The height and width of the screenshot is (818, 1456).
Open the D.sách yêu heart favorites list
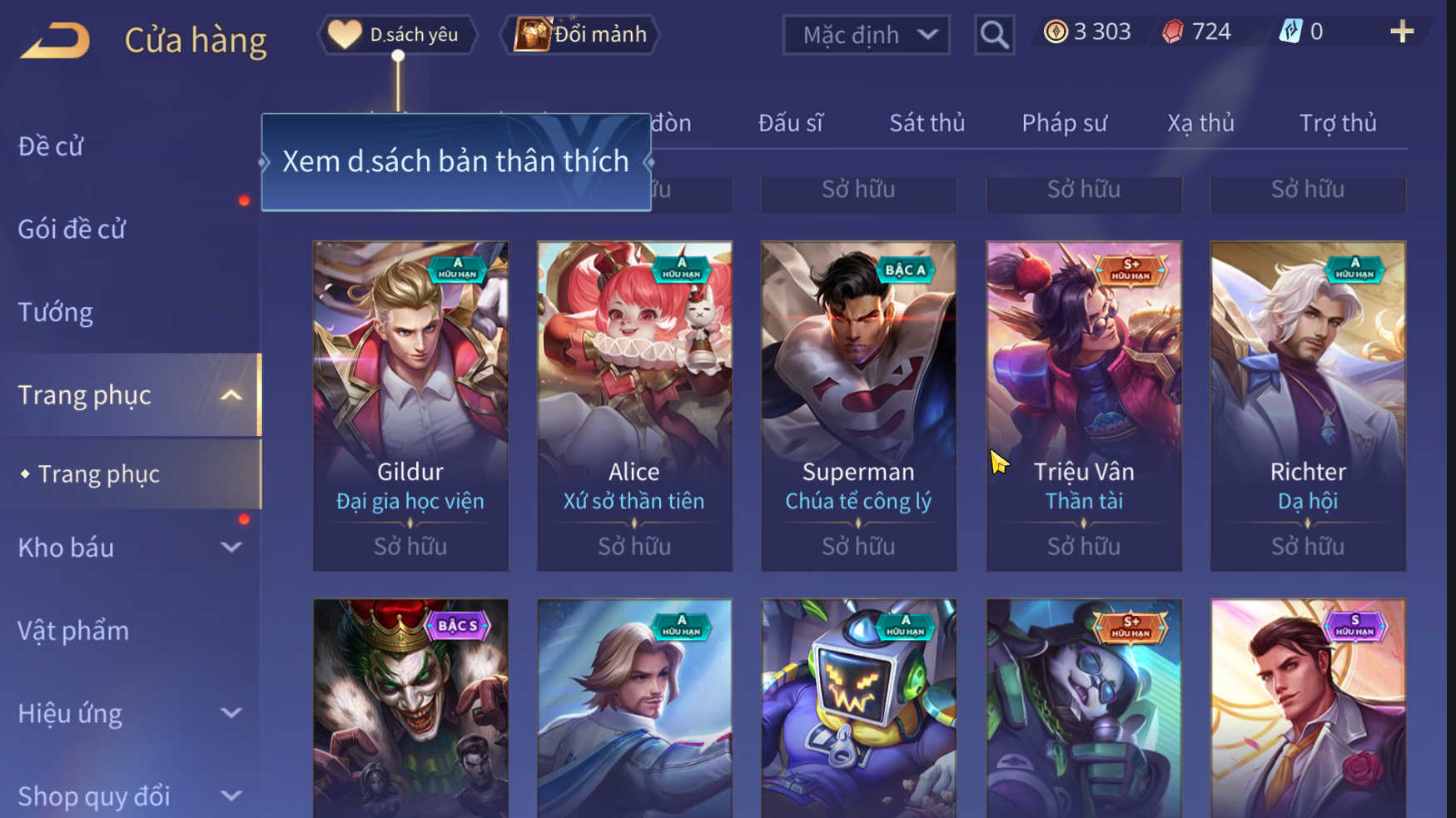click(x=397, y=34)
